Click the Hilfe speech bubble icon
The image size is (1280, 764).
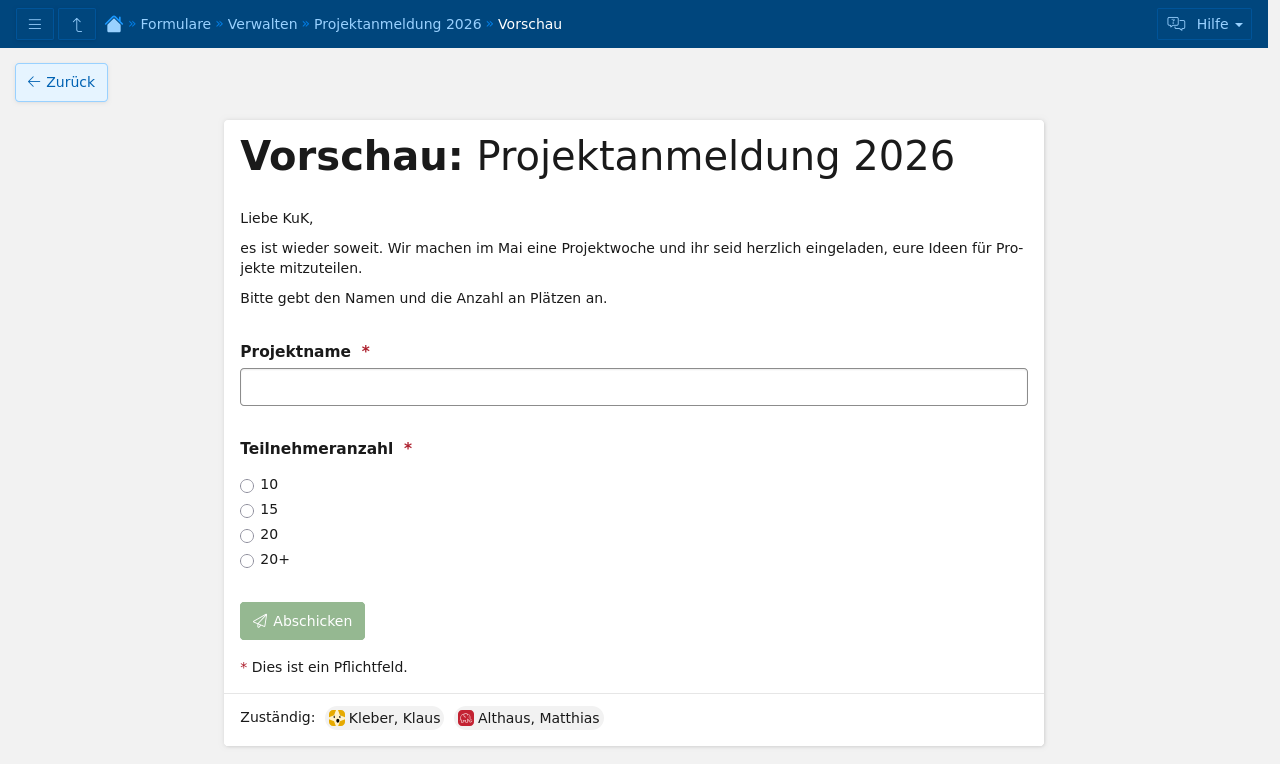click(1176, 24)
